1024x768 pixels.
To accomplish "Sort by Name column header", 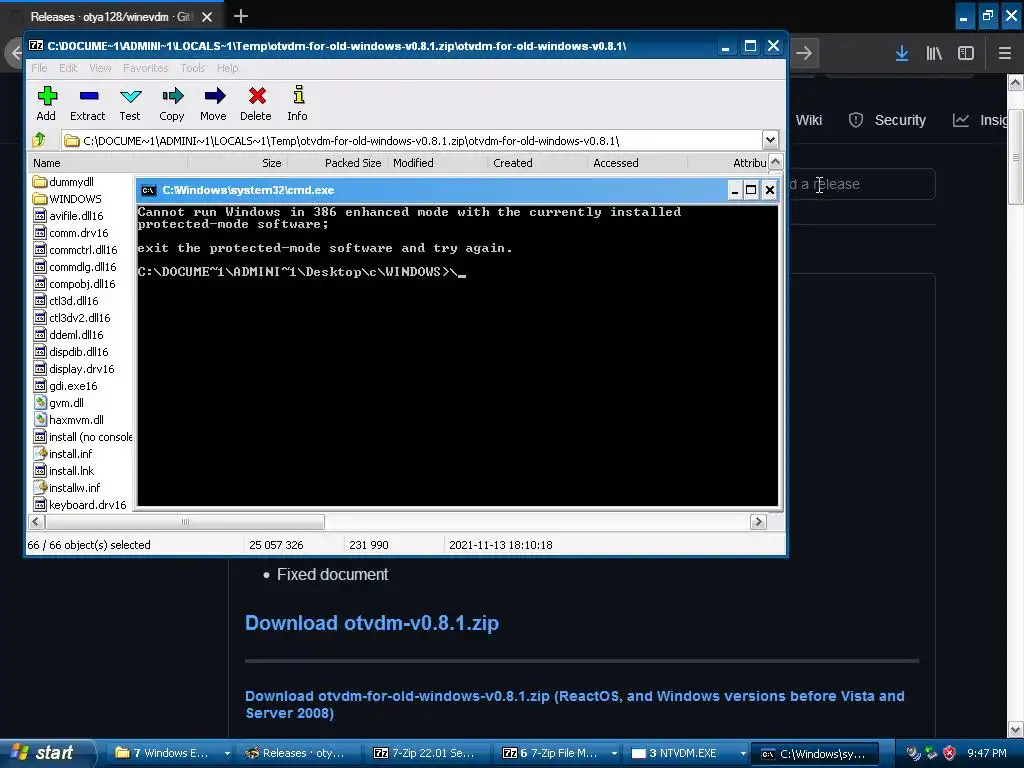I will click(108, 163).
